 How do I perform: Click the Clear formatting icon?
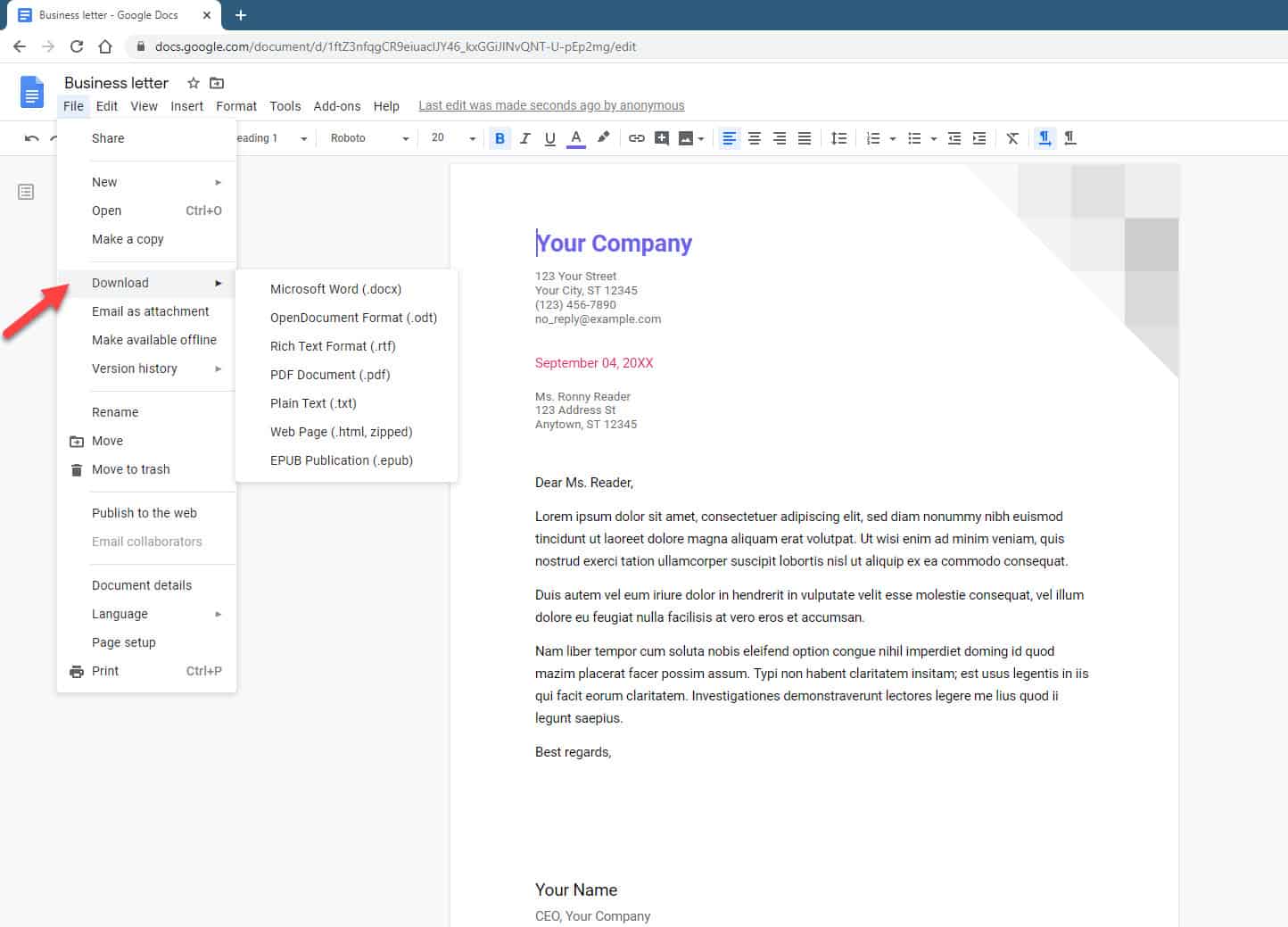[1012, 138]
